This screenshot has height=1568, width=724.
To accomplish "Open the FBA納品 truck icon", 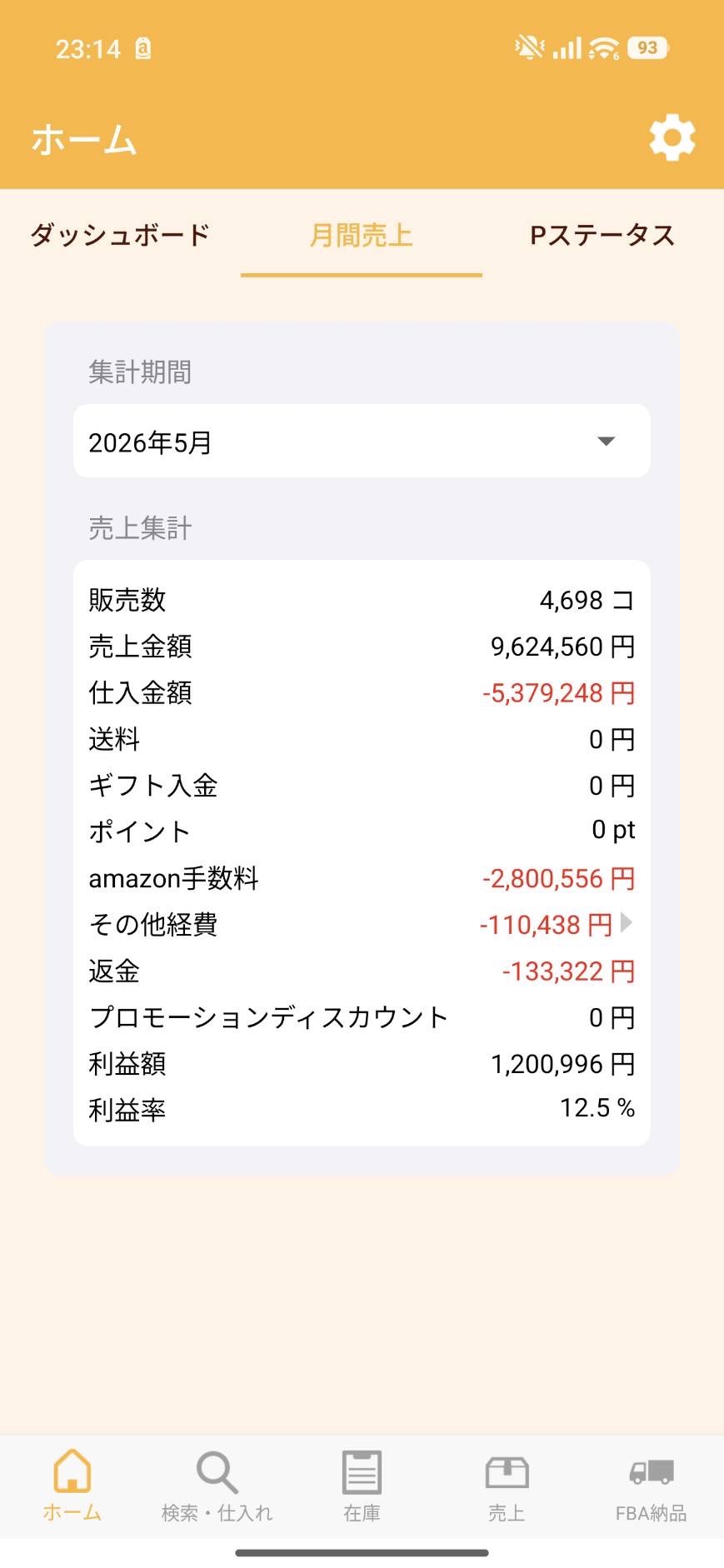I will tap(652, 1472).
